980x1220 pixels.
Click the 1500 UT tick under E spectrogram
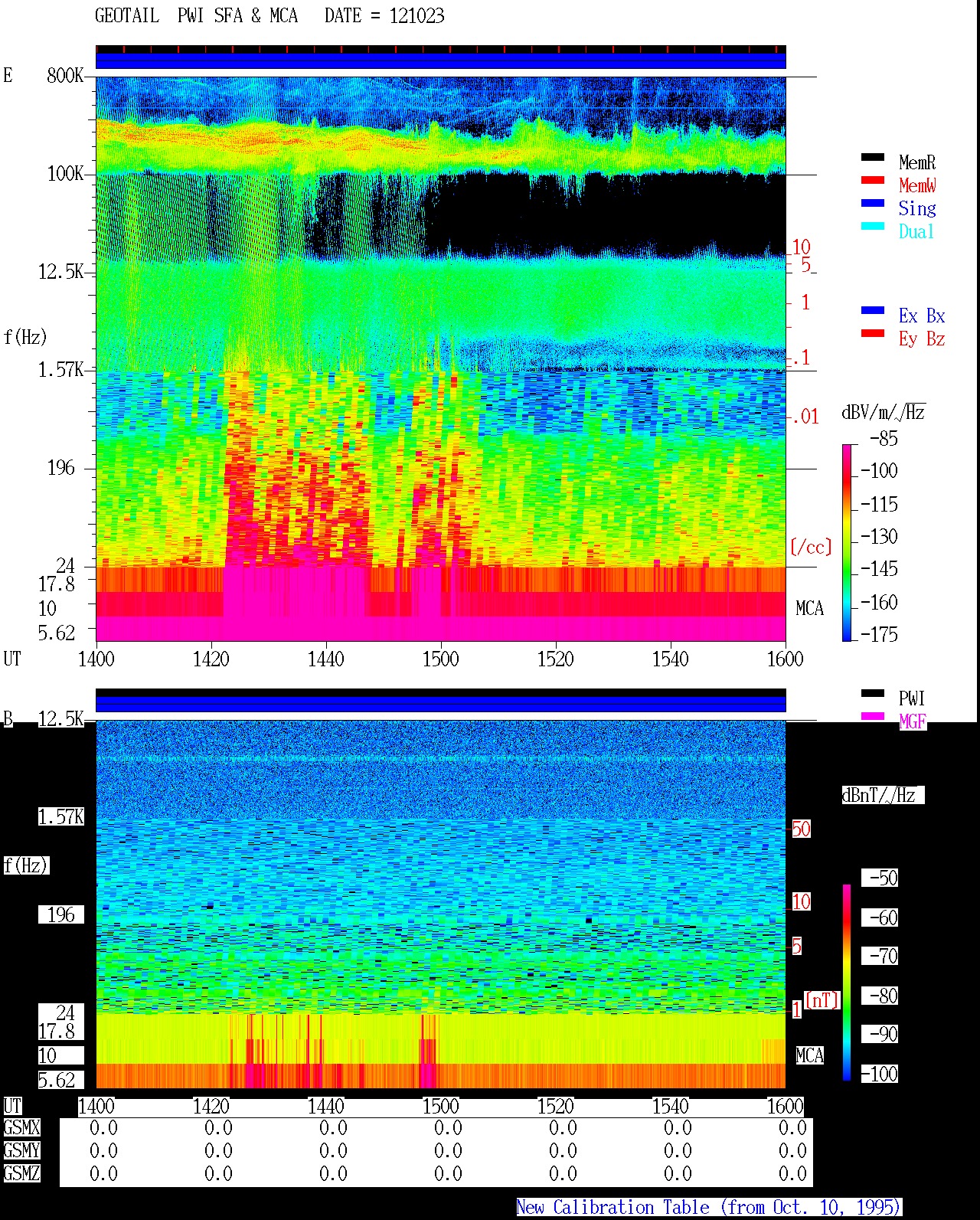pyautogui.click(x=441, y=659)
